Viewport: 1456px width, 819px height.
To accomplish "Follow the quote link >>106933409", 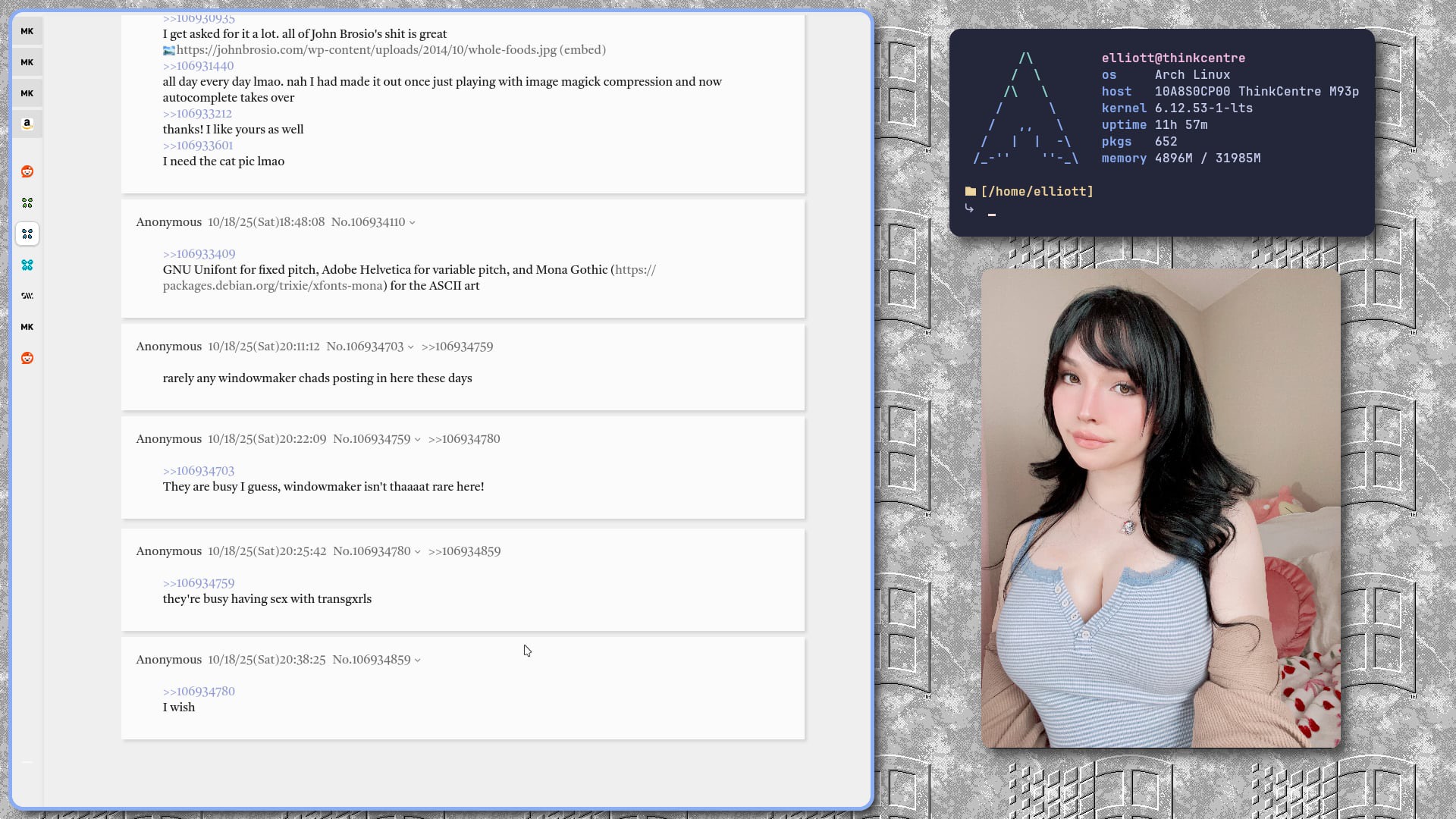I will point(199,254).
